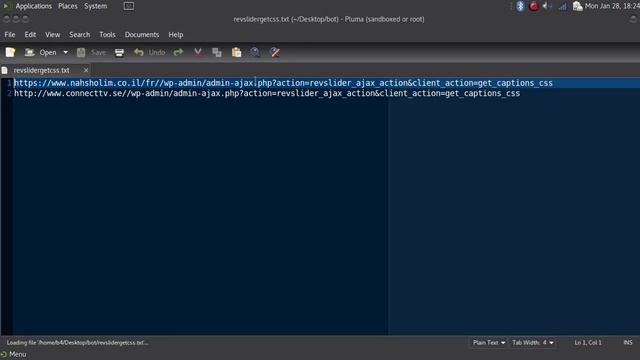Click the red tray indicator icon
The width and height of the screenshot is (640, 360).
click(x=533, y=6)
